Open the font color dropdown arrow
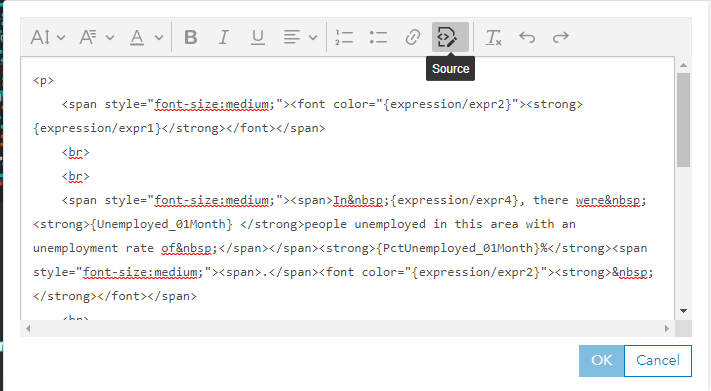This screenshot has height=391, width=711. coord(159,38)
